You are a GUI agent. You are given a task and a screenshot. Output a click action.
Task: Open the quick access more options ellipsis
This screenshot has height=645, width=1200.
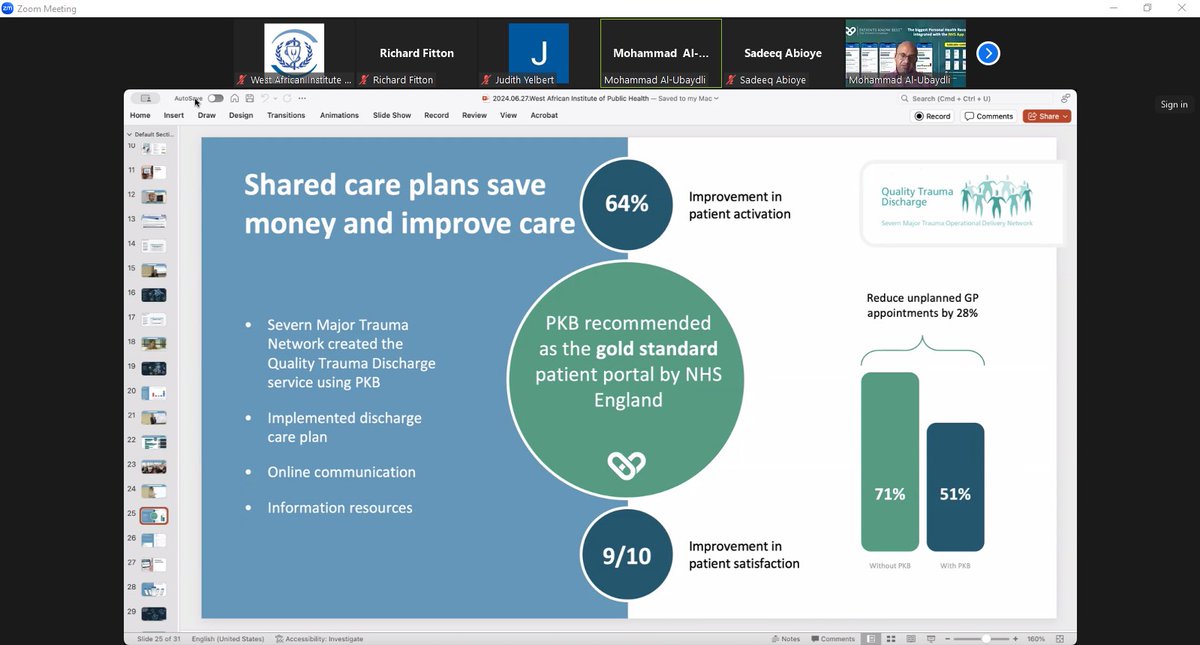(302, 98)
